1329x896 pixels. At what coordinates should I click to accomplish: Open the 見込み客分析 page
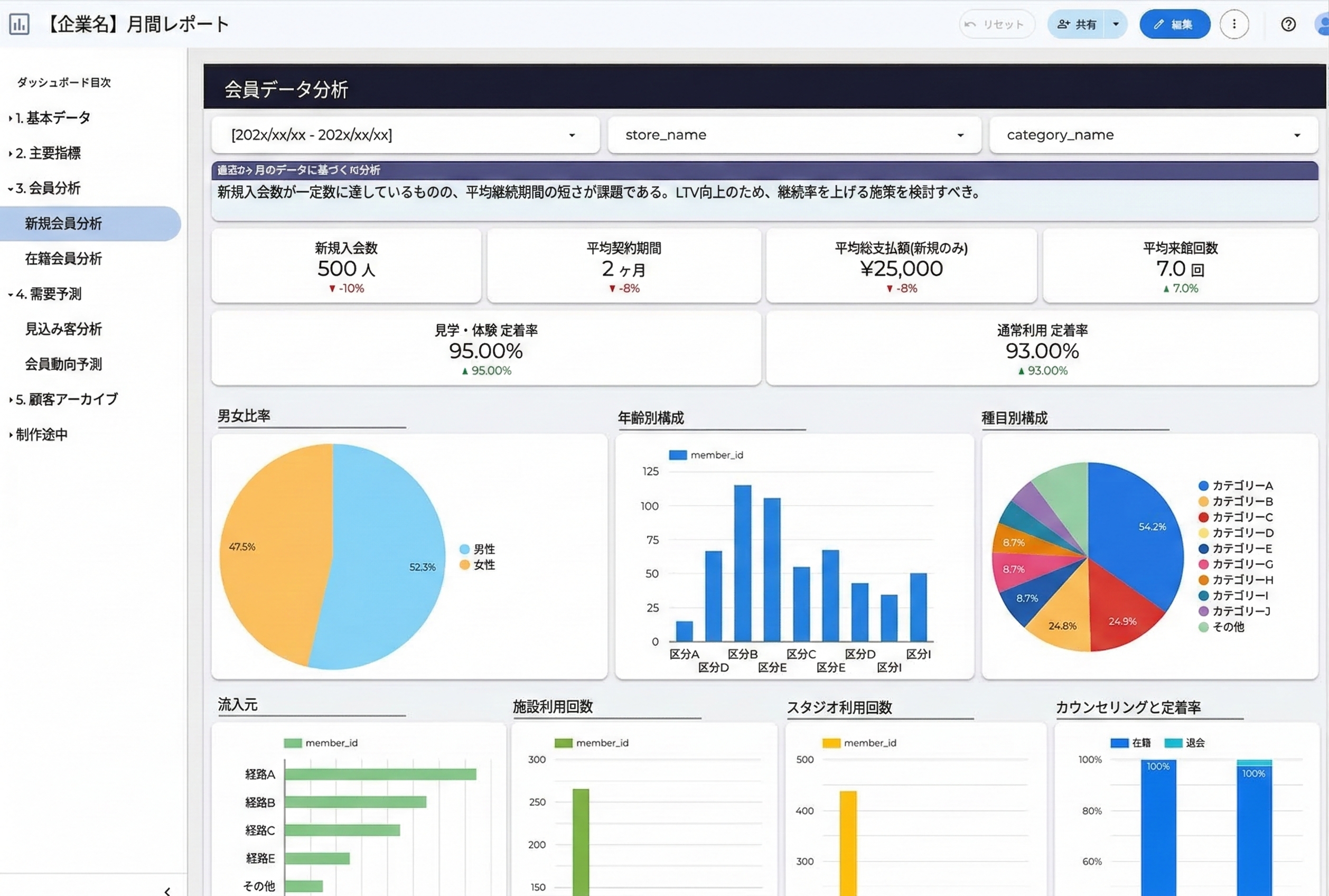pos(63,329)
